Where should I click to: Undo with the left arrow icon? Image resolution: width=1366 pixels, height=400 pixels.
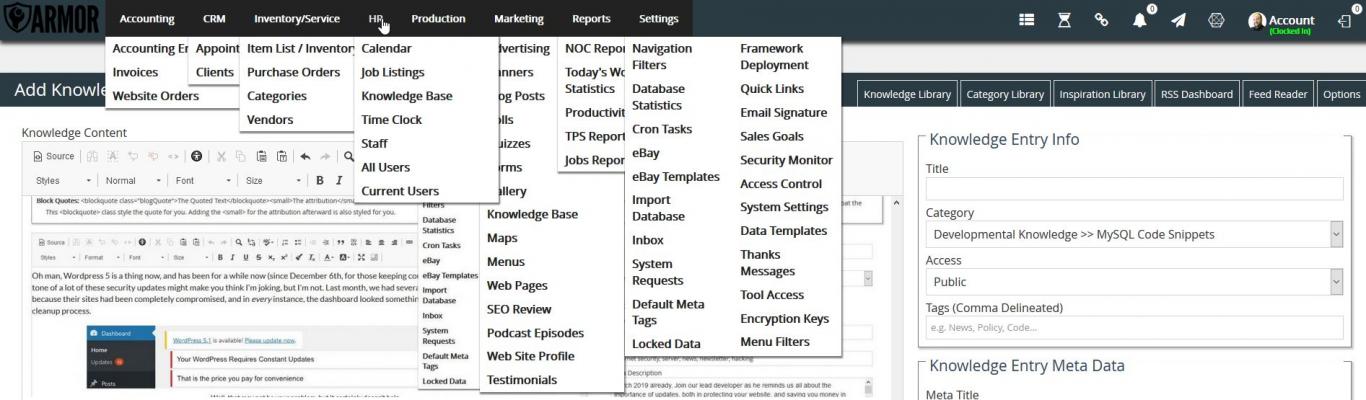(305, 157)
